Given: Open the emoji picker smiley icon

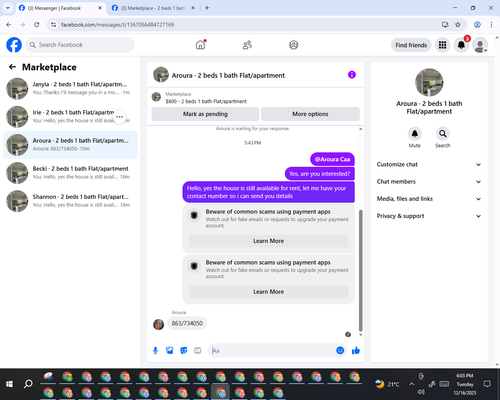Looking at the screenshot, I should pyautogui.click(x=340, y=350).
